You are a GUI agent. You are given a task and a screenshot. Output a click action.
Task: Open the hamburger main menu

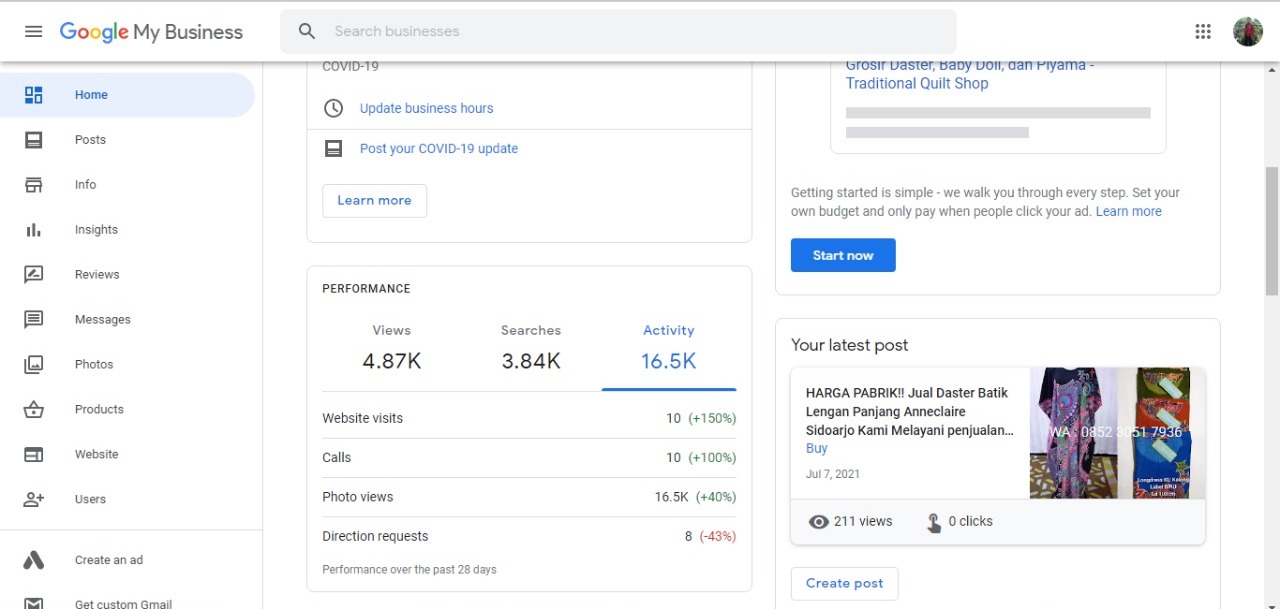coord(33,31)
